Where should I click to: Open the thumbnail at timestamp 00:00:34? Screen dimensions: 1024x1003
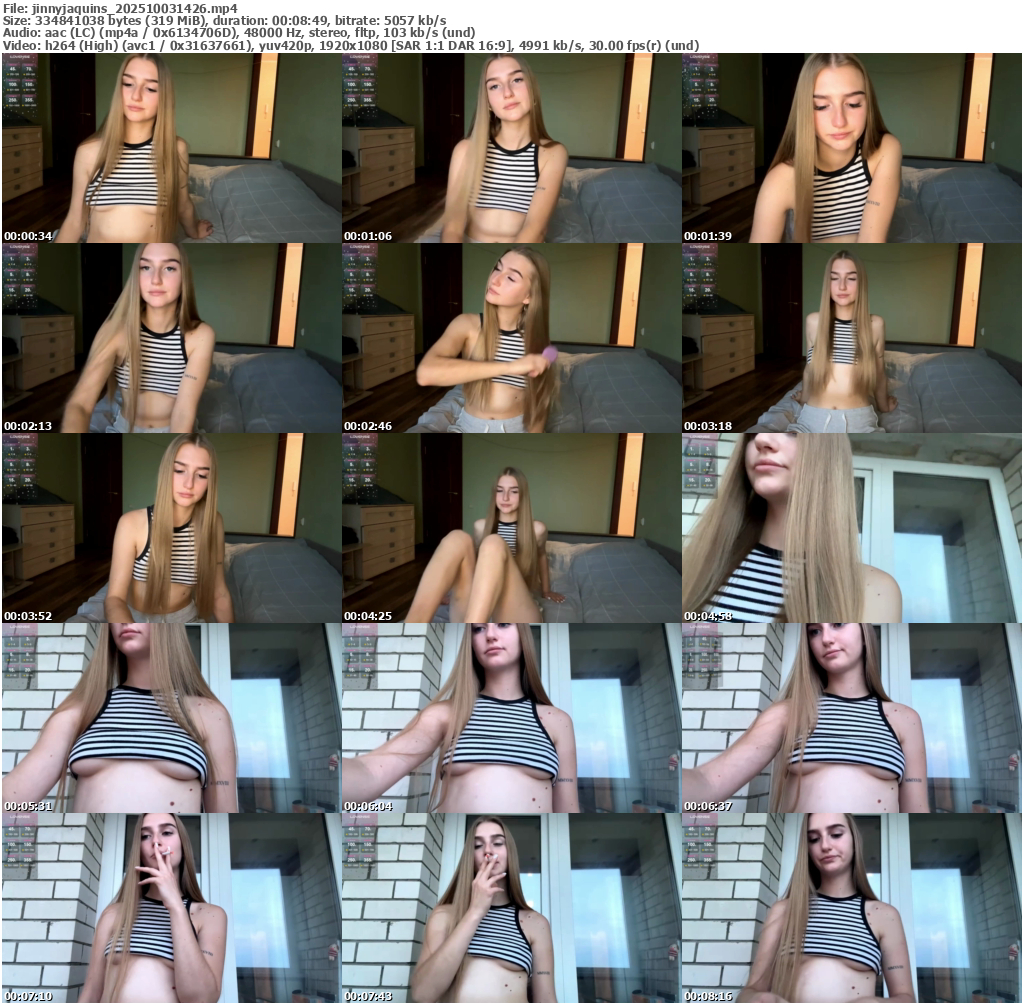(x=171, y=148)
